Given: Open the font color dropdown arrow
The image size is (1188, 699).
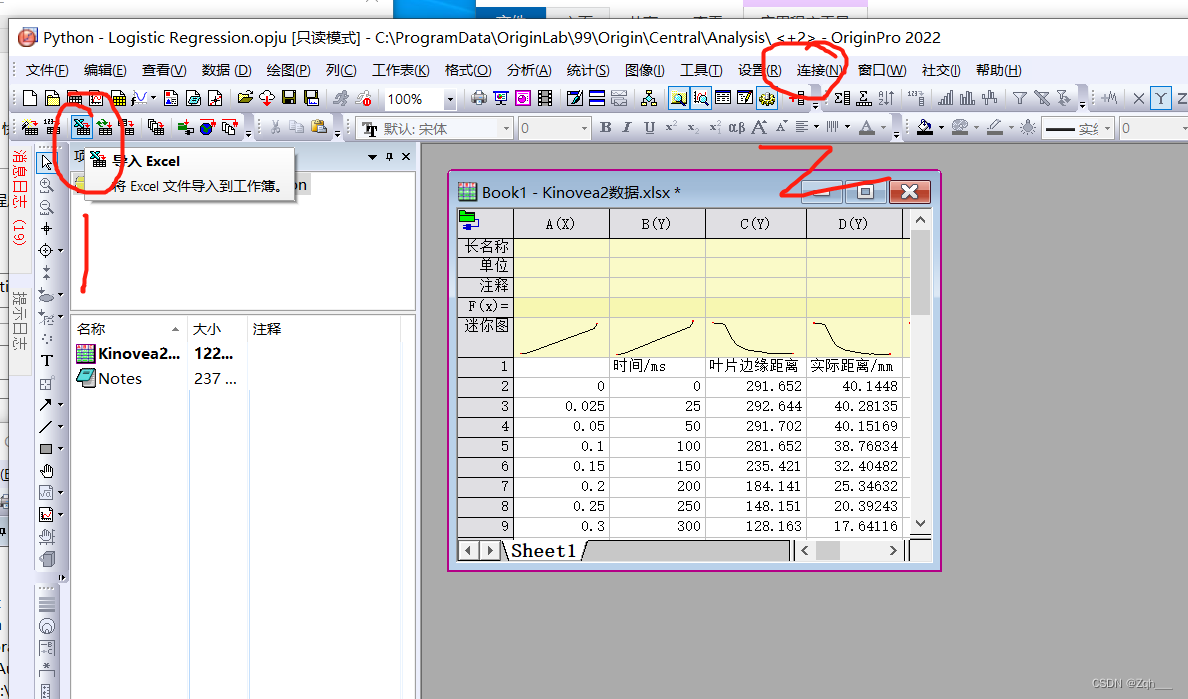Looking at the screenshot, I should click(x=883, y=128).
